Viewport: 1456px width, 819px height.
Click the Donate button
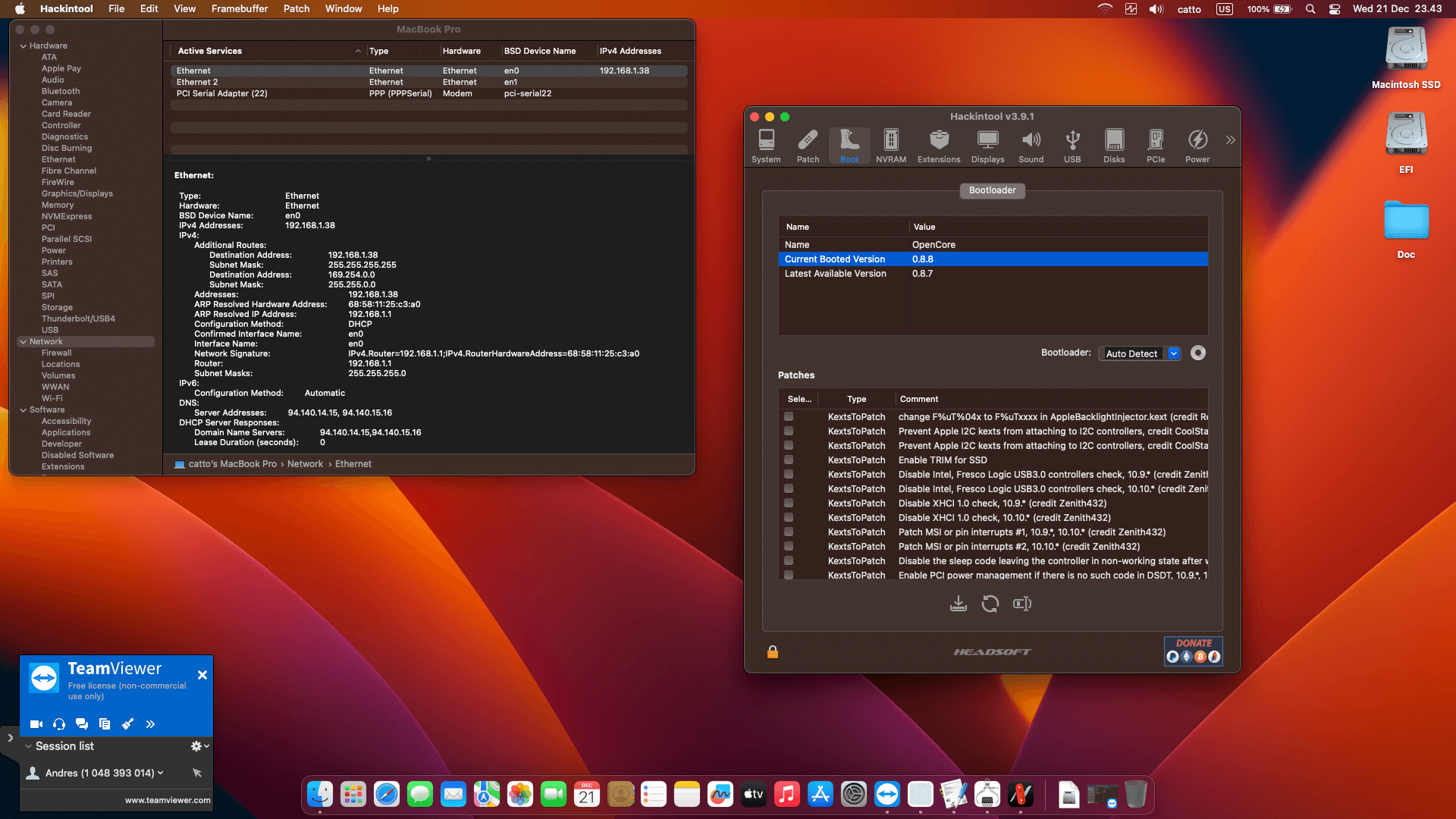tap(1193, 651)
